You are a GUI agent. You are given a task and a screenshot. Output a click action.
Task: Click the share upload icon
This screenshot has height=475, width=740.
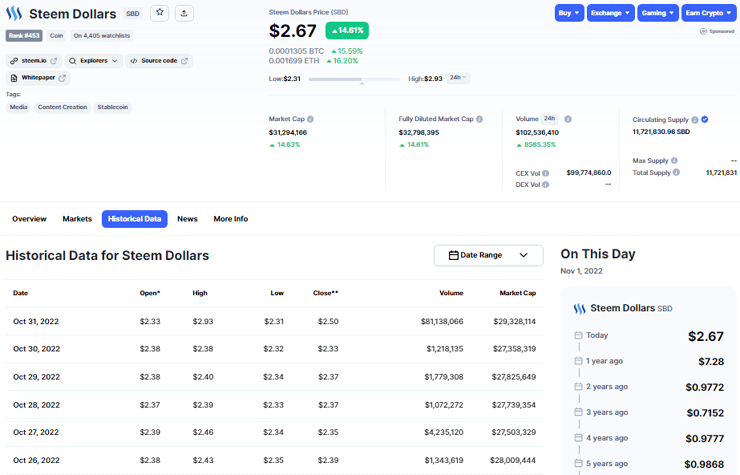[184, 13]
